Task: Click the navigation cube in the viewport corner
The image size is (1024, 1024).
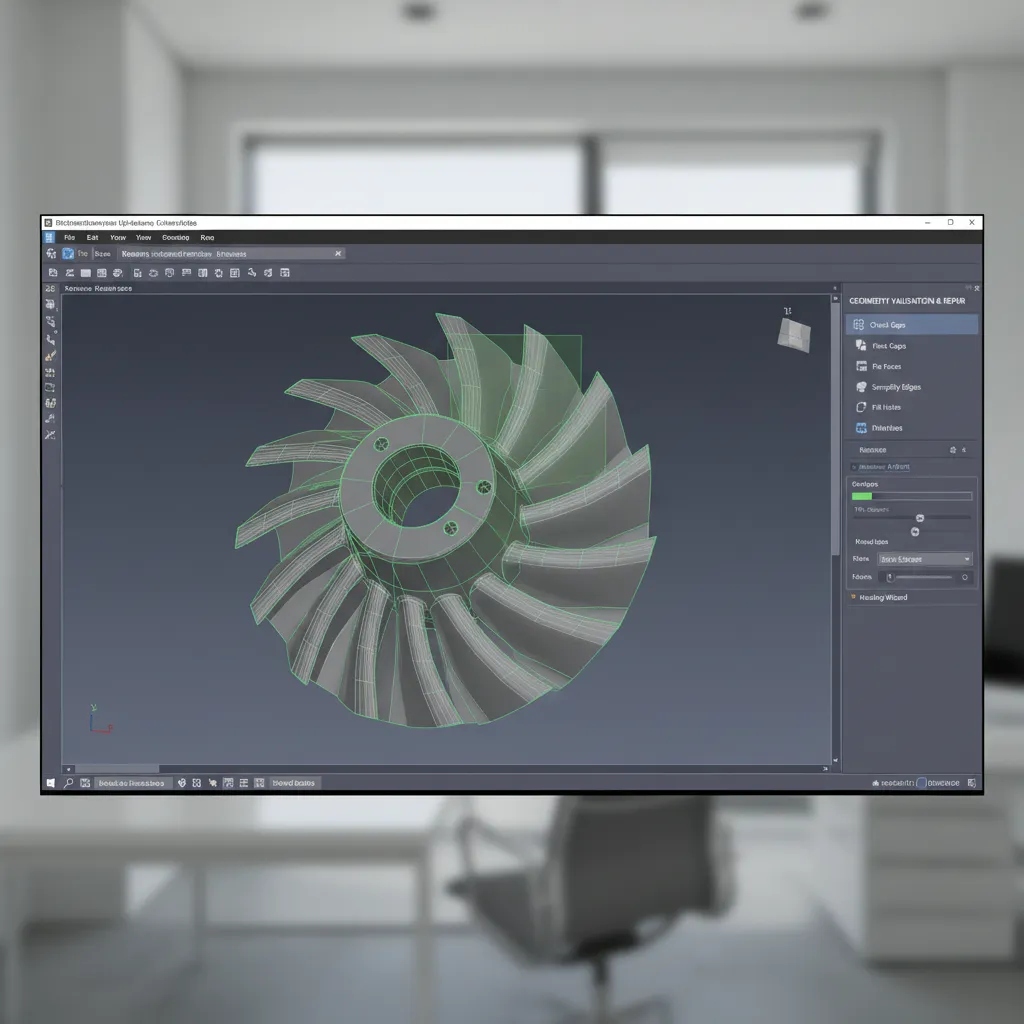Action: point(793,333)
